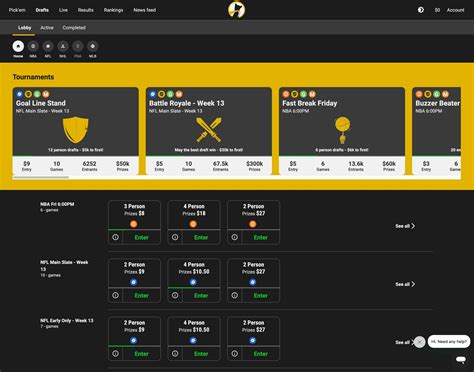
Task: Go to the Live page
Action: point(63,10)
